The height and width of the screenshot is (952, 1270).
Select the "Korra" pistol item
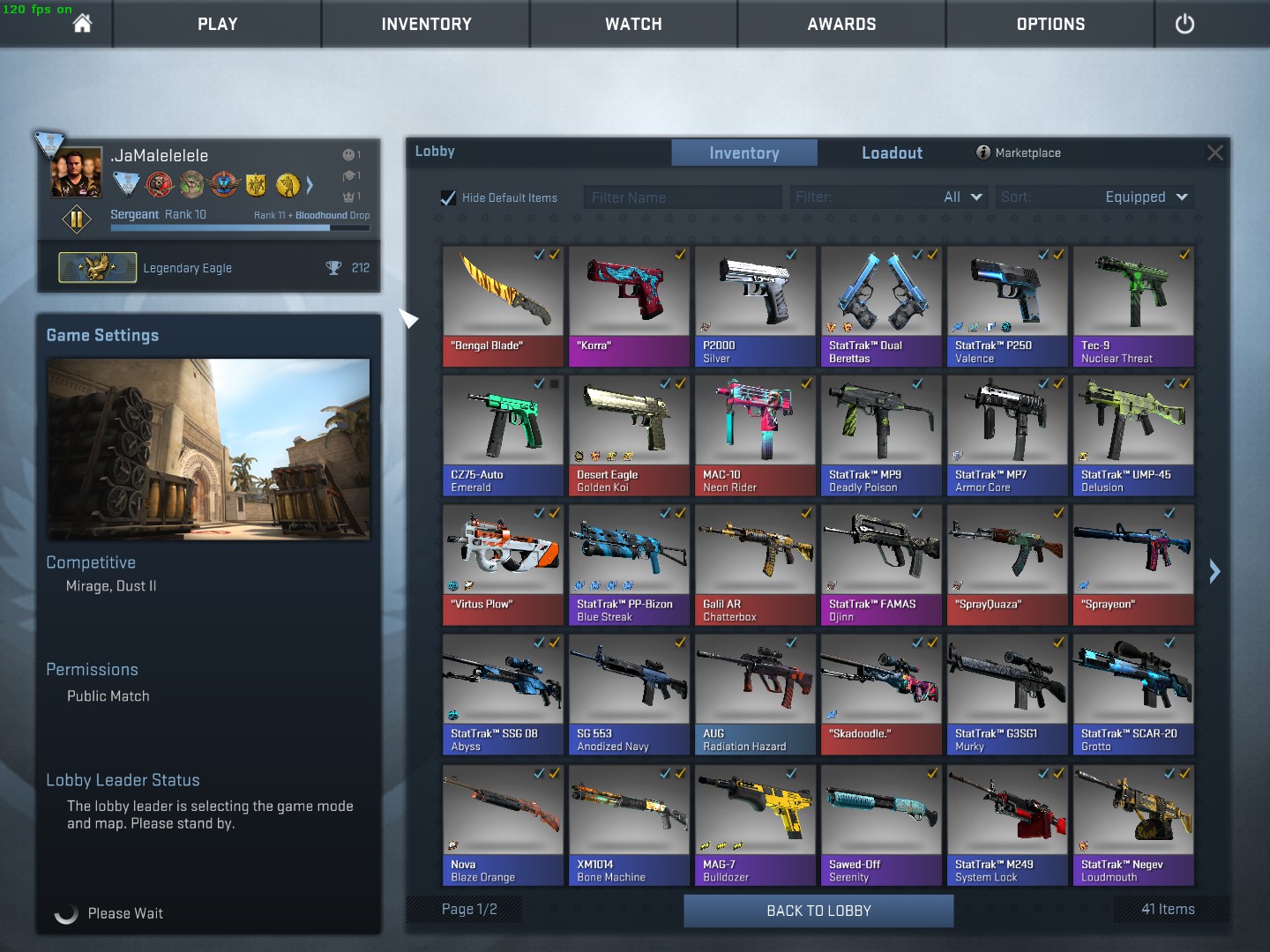tap(629, 307)
